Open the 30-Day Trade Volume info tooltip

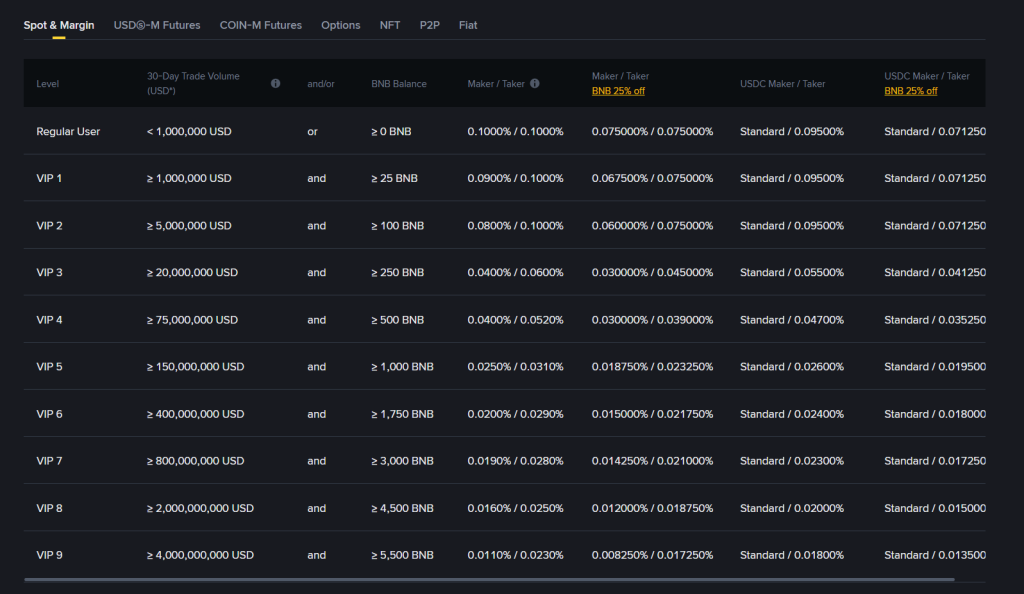point(275,83)
